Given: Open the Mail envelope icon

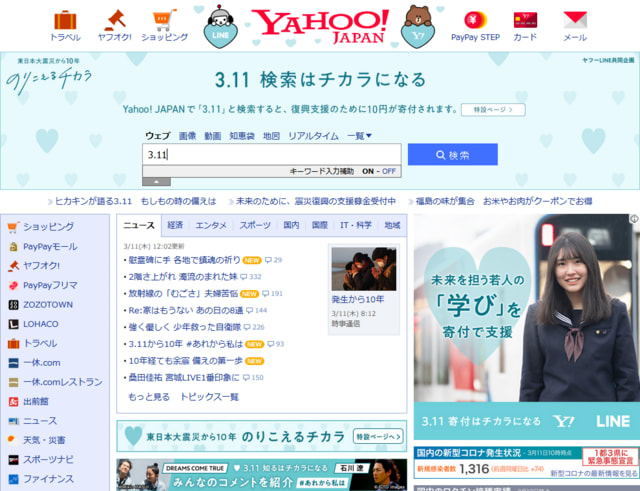Looking at the screenshot, I should (575, 20).
